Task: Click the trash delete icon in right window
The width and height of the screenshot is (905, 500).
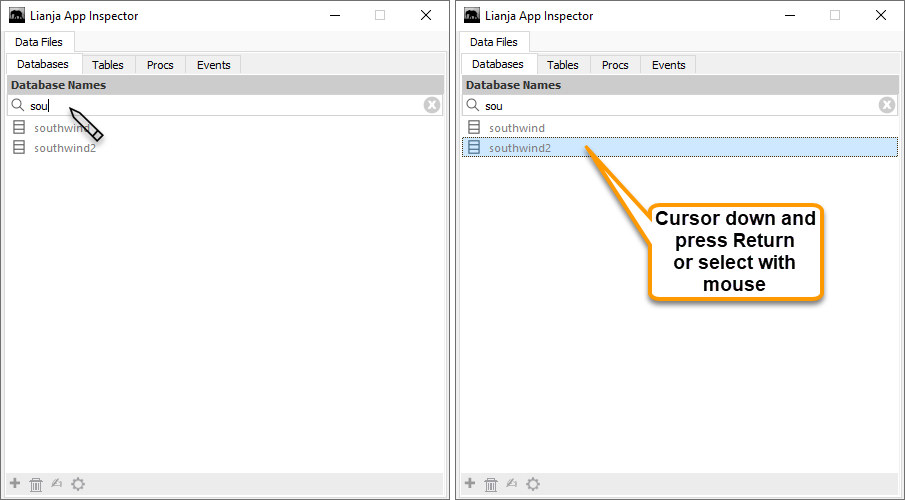Action: 491,484
